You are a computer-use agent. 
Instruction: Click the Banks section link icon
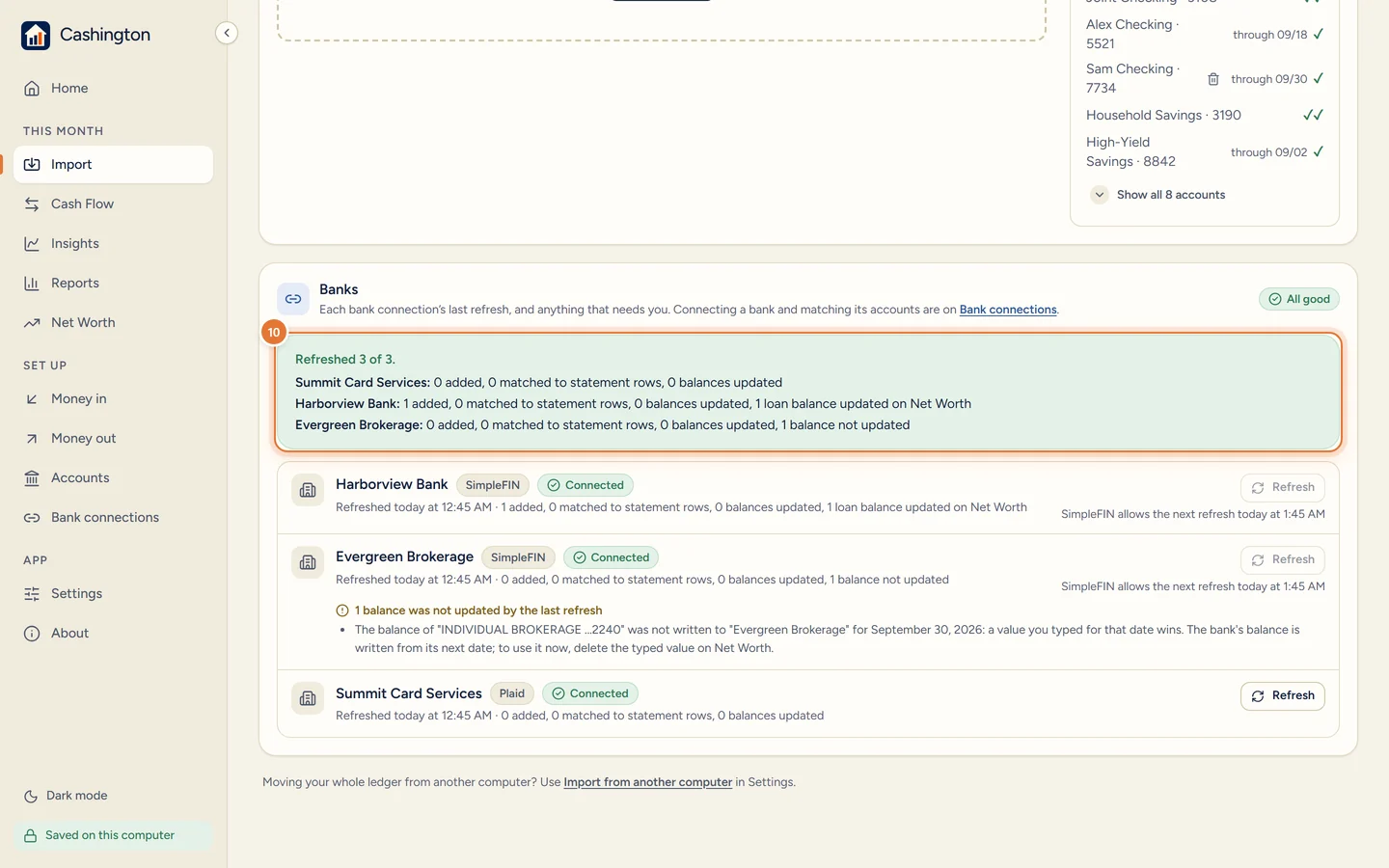(x=293, y=299)
